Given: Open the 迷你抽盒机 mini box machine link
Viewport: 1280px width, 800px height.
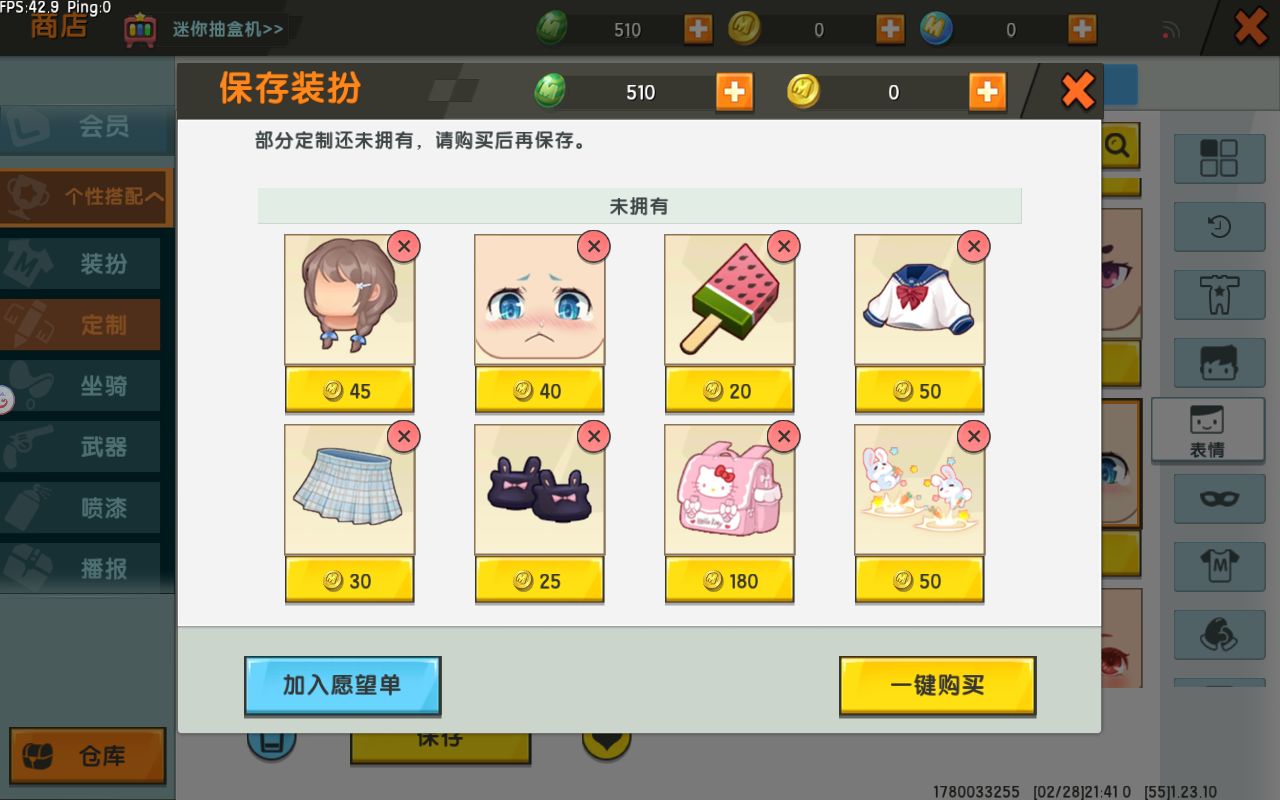Looking at the screenshot, I should coord(228,29).
